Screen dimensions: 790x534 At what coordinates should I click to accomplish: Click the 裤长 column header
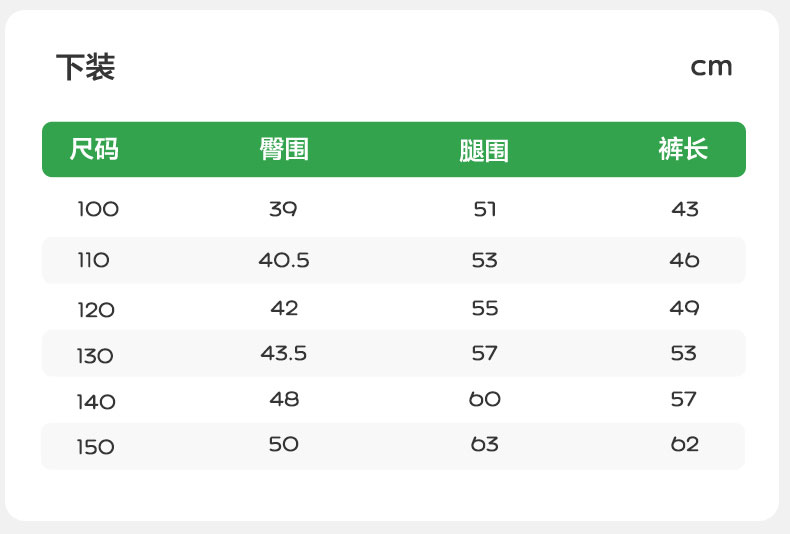click(x=683, y=150)
